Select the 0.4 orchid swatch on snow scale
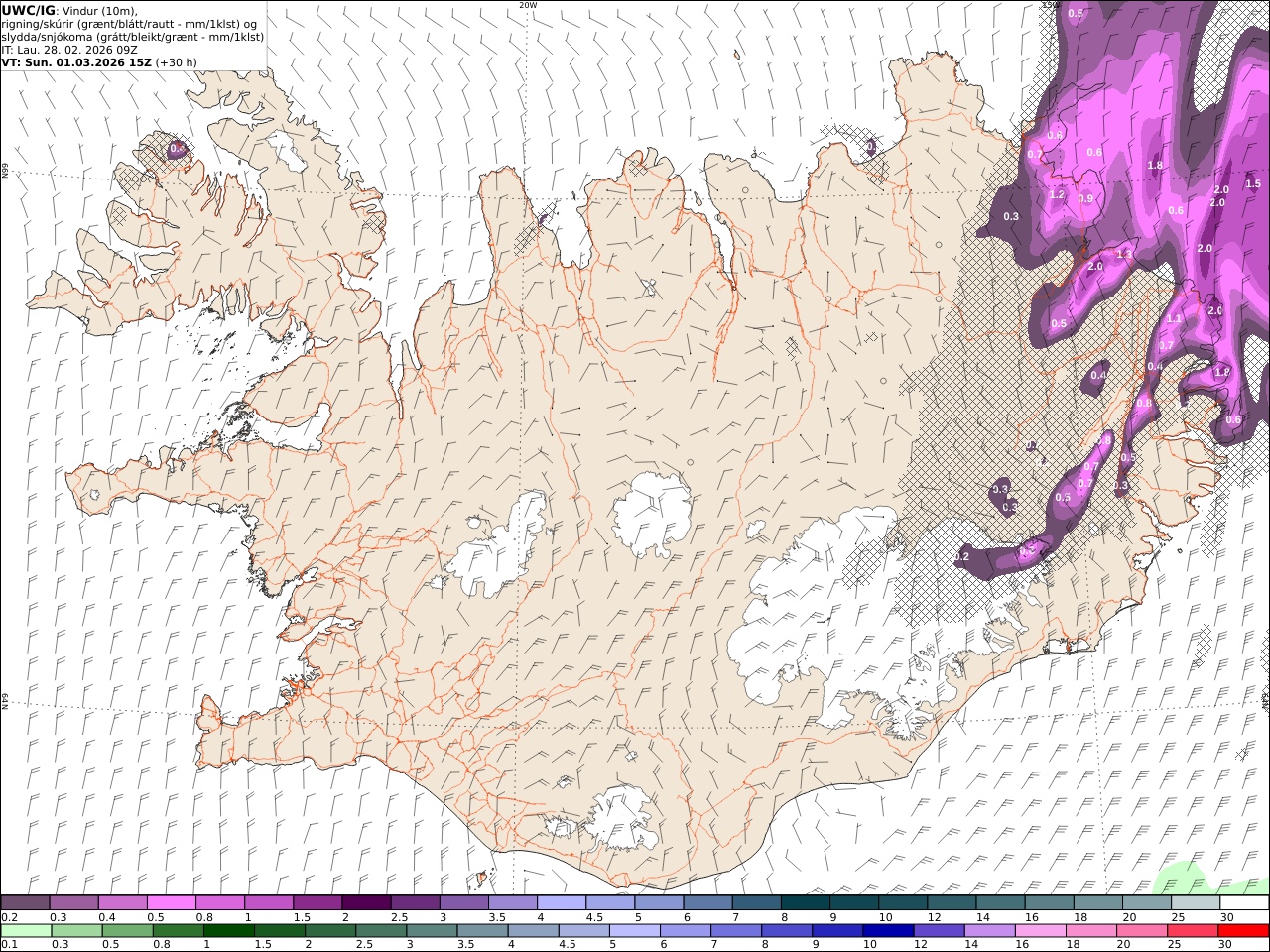 point(122,902)
